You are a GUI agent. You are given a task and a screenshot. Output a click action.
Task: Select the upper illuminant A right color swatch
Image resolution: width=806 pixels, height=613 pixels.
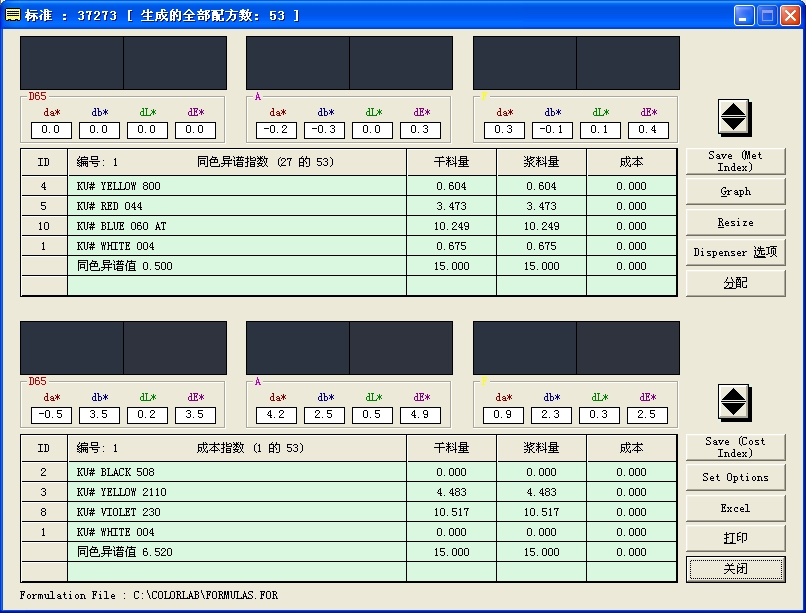401,63
